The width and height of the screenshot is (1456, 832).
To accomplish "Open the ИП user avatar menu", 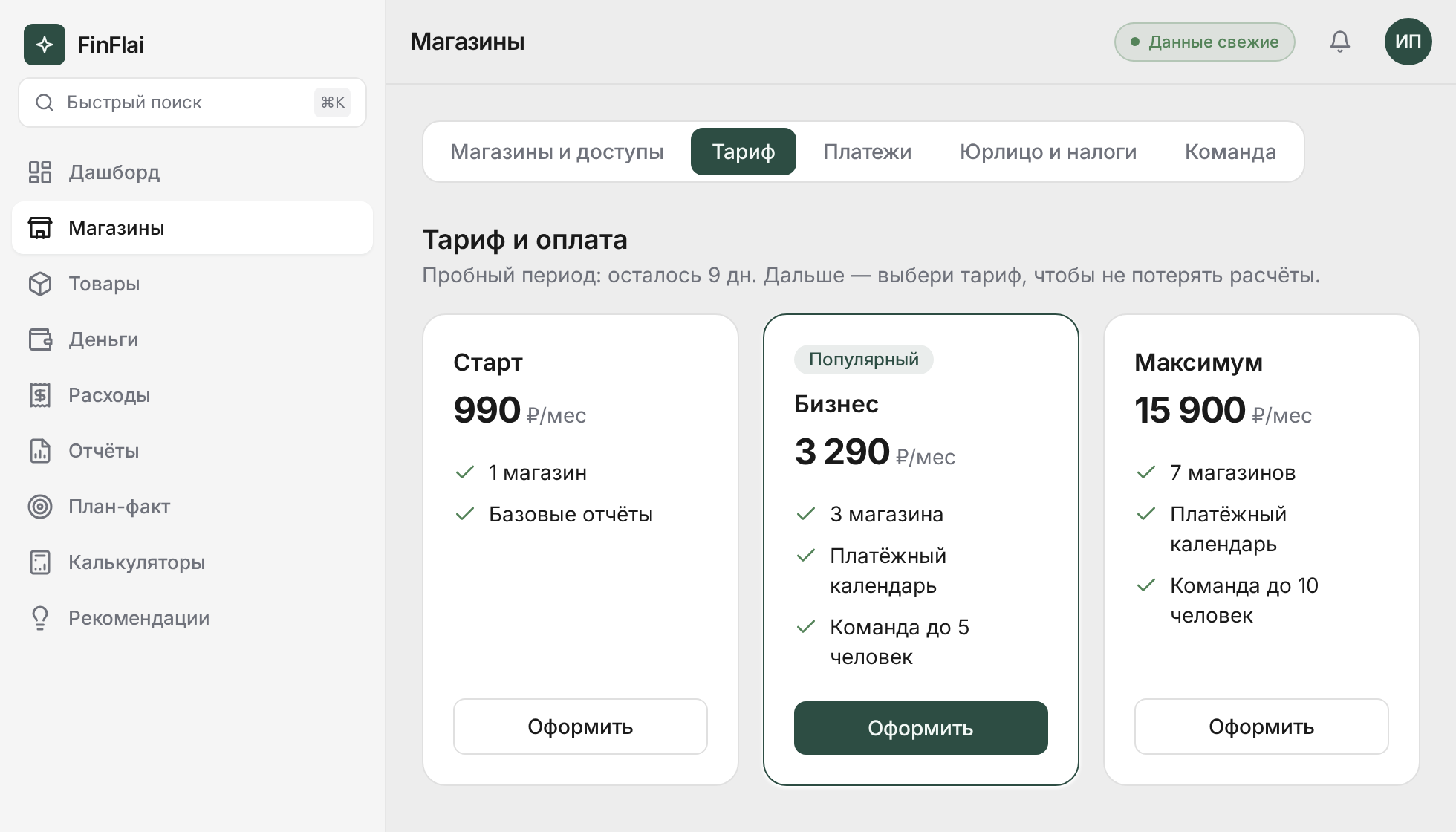I will tap(1408, 42).
